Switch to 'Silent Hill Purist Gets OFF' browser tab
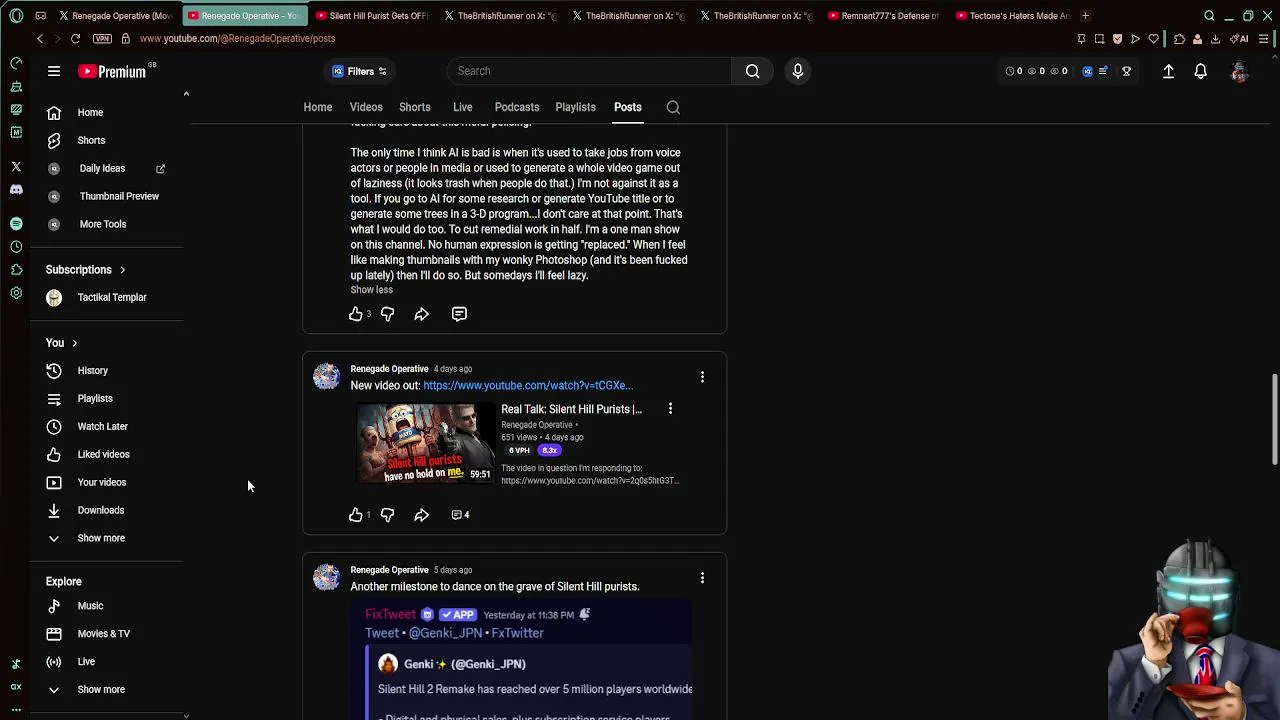1280x720 pixels. tap(371, 16)
